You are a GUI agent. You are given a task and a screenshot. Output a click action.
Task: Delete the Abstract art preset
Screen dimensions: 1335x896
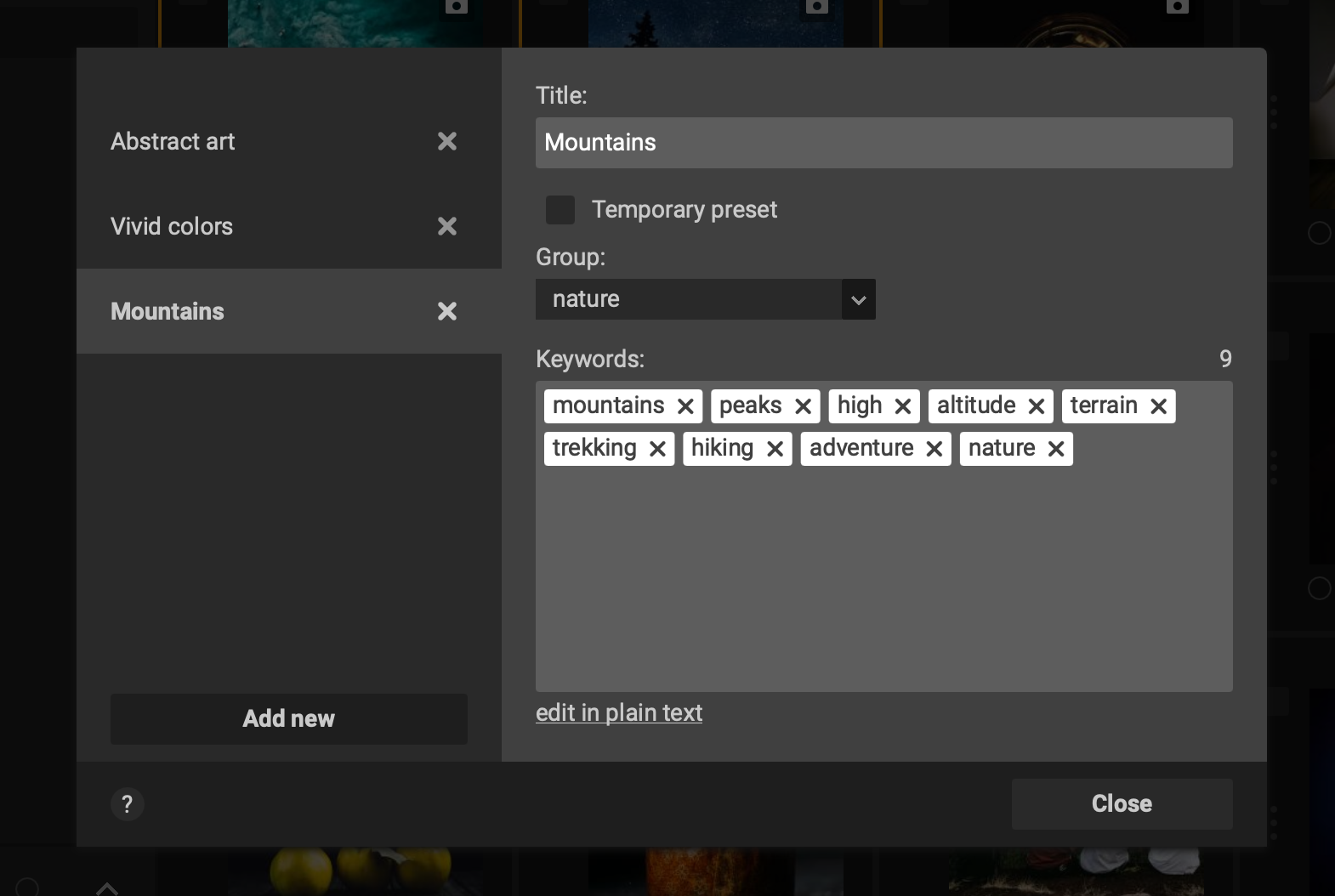(447, 141)
